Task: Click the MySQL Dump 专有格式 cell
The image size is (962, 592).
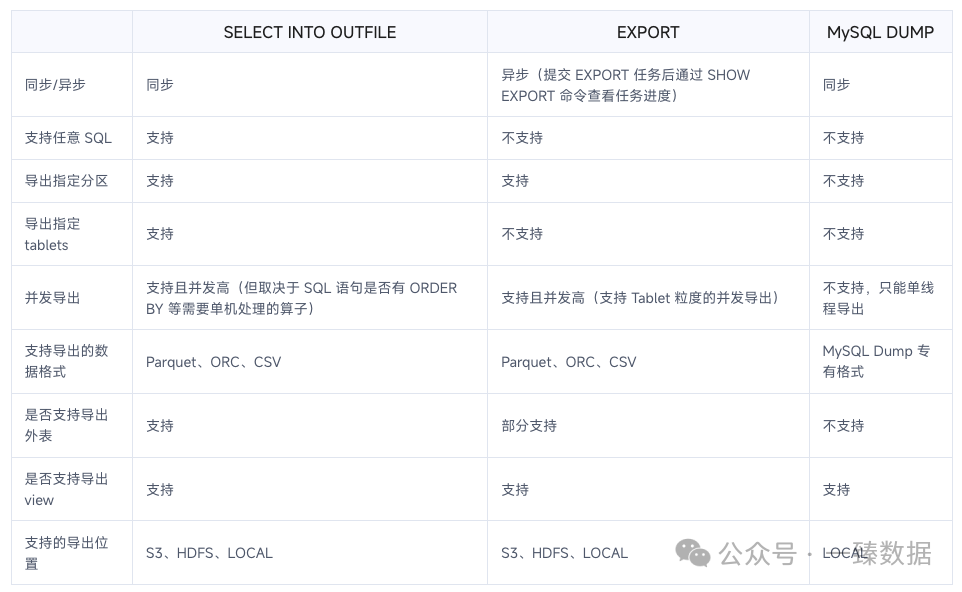Action: pos(876,361)
